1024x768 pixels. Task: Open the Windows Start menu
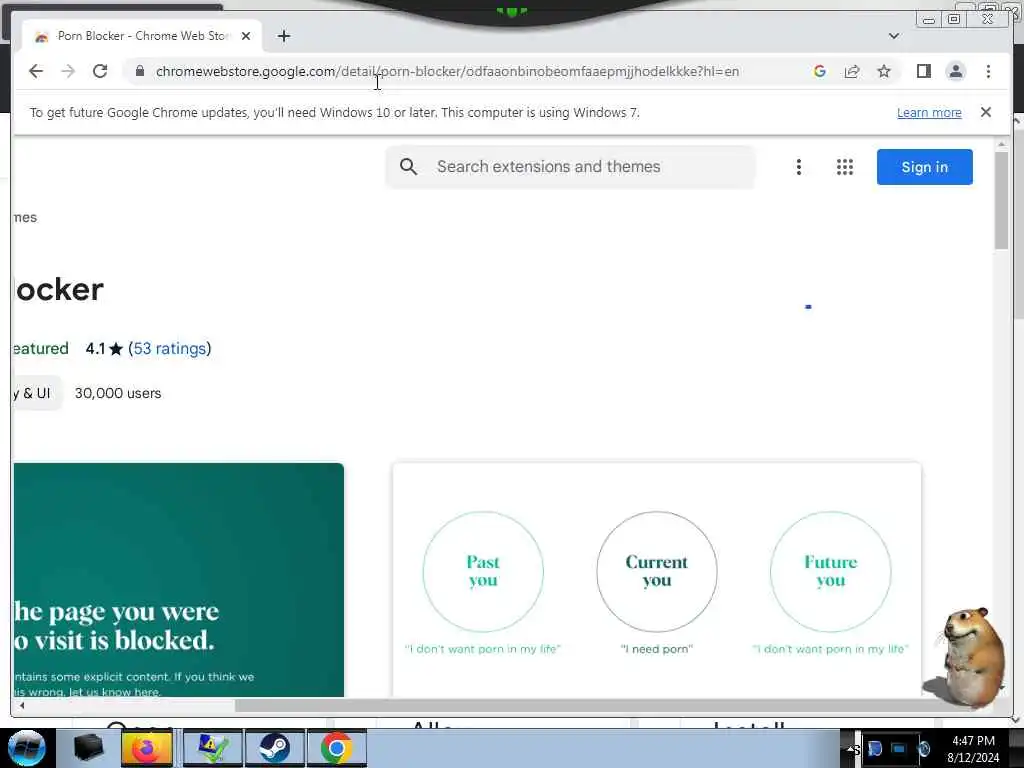pyautogui.click(x=27, y=748)
